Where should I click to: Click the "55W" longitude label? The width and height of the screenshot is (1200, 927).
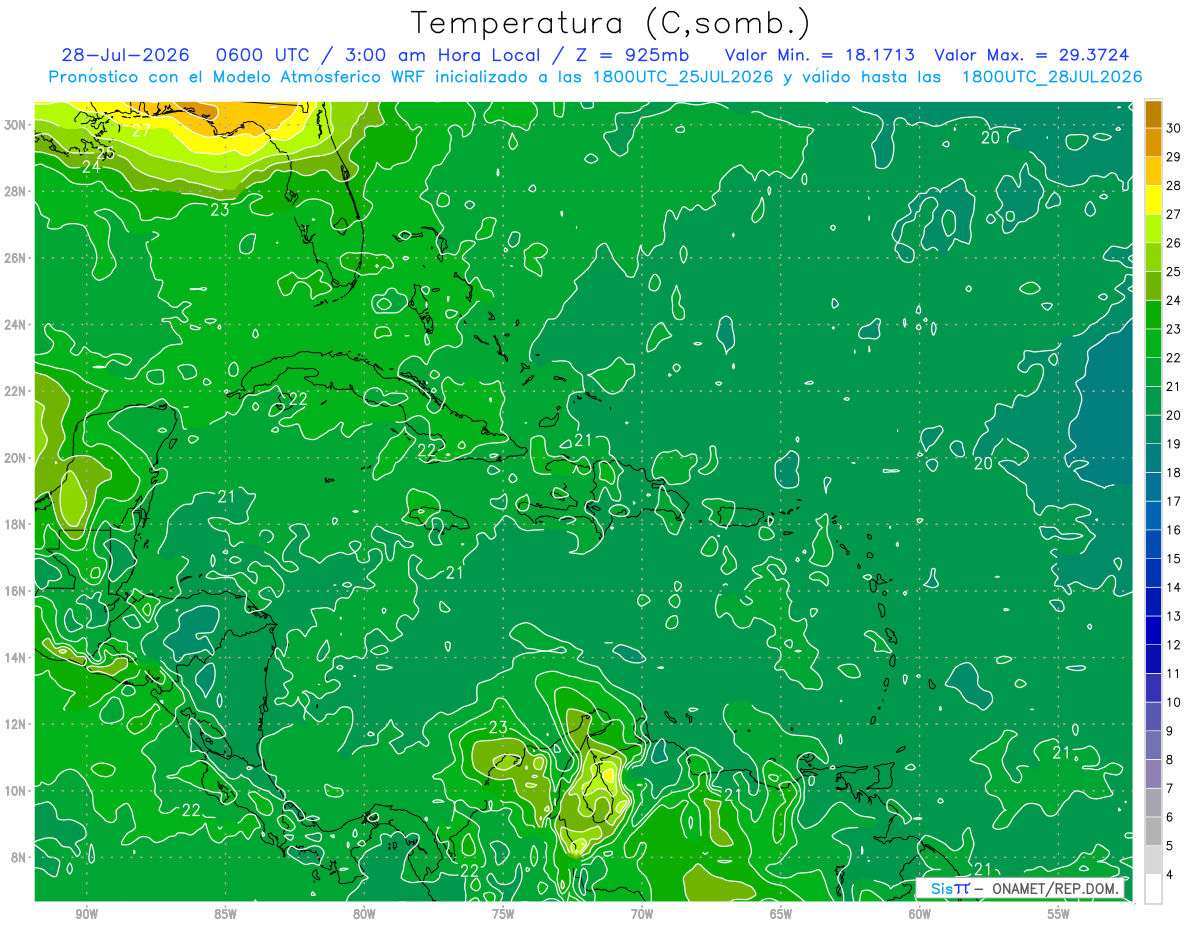click(1059, 914)
